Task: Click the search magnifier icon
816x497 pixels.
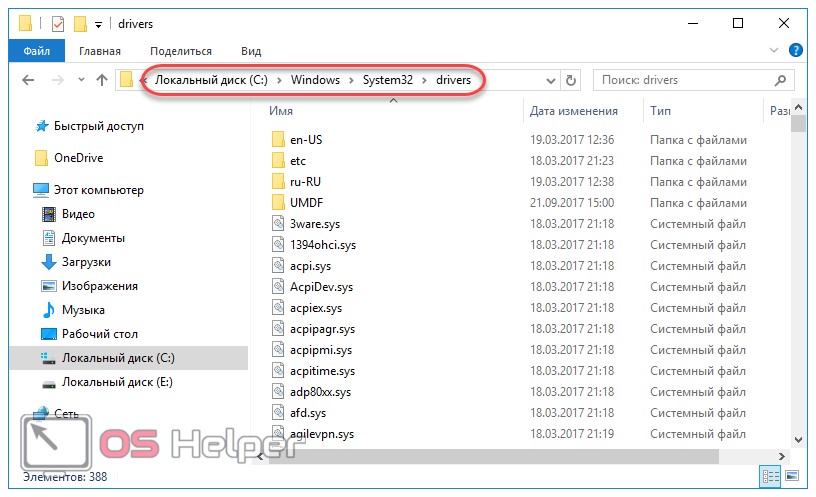Action: click(x=780, y=80)
